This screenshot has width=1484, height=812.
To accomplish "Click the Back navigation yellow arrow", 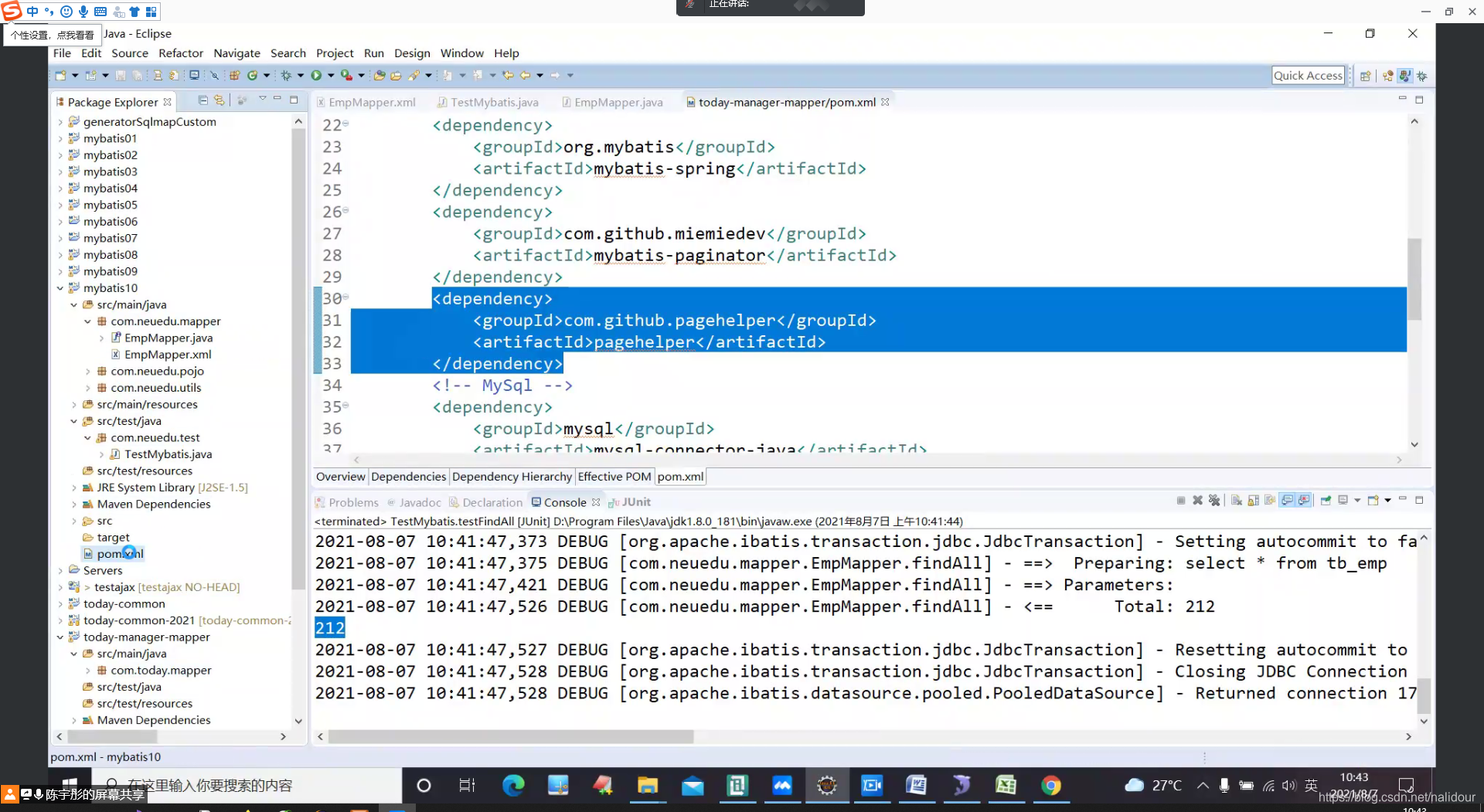I will pos(525,75).
